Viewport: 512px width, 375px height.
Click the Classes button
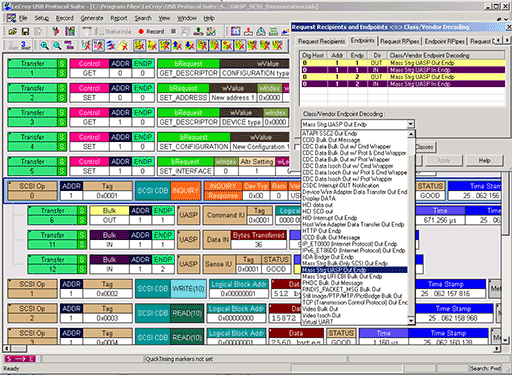pyautogui.click(x=425, y=147)
